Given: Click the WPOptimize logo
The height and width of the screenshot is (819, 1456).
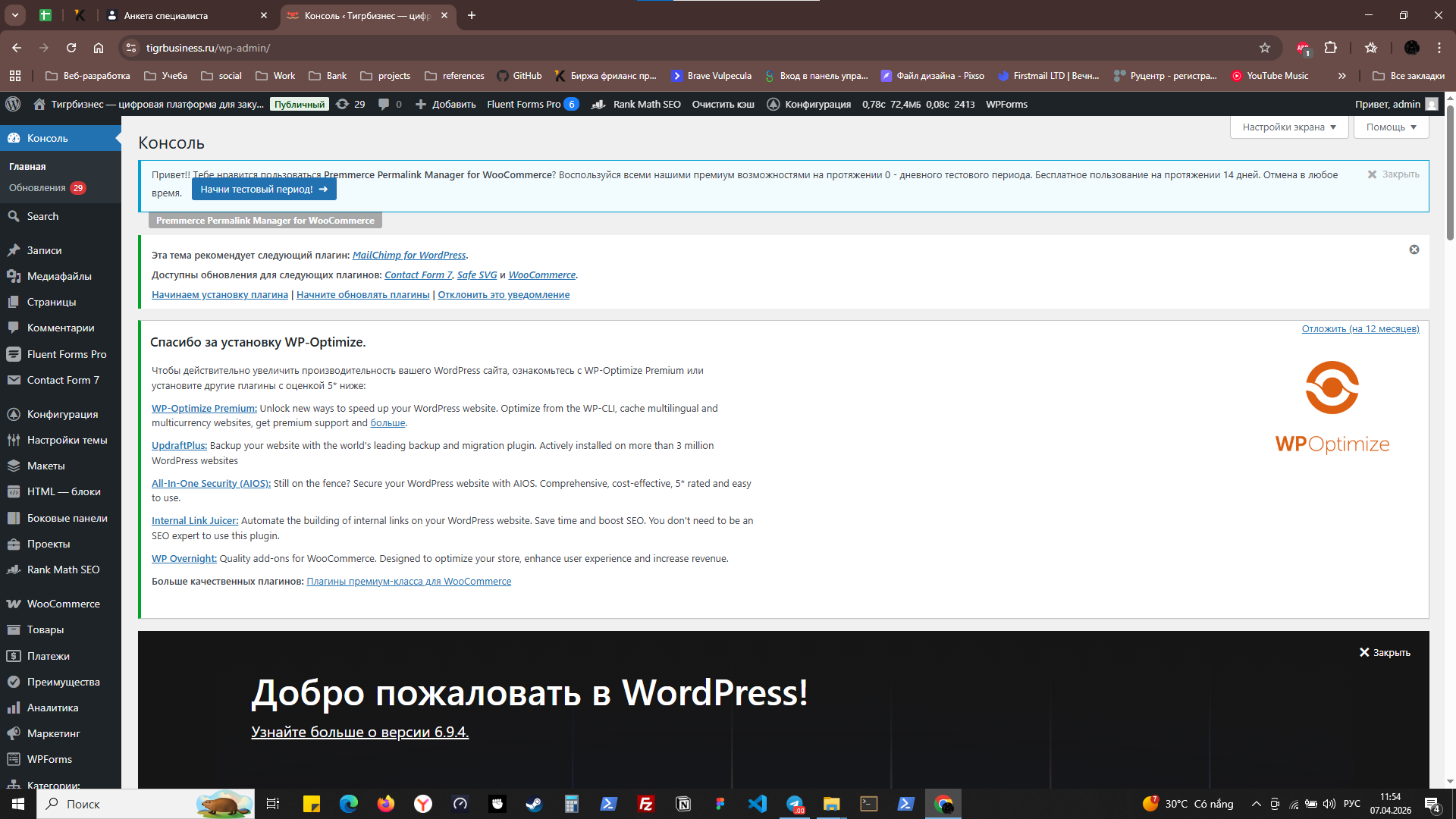Looking at the screenshot, I should (x=1332, y=407).
